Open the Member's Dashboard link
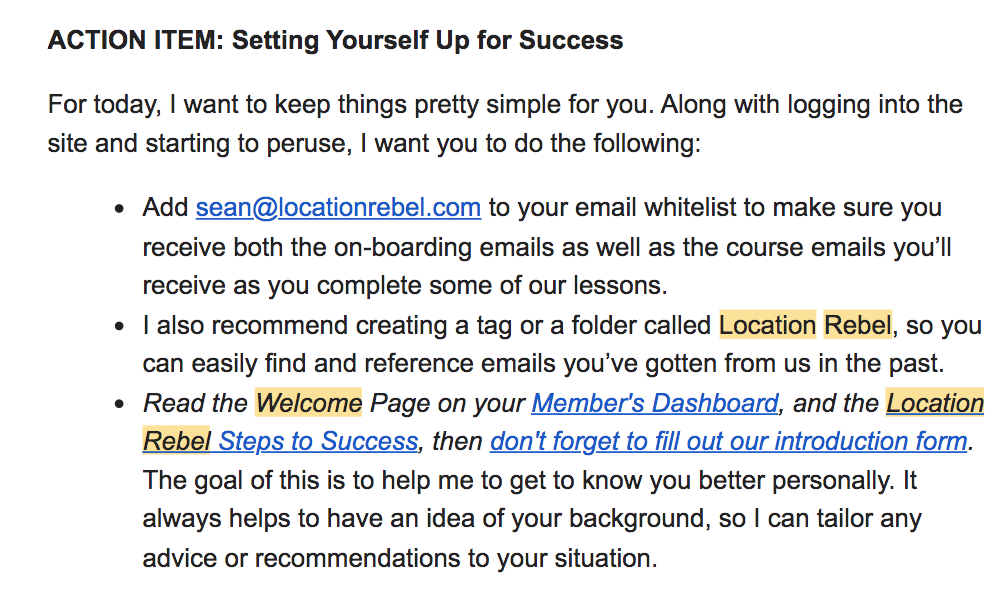1008x598 pixels. coord(655,403)
